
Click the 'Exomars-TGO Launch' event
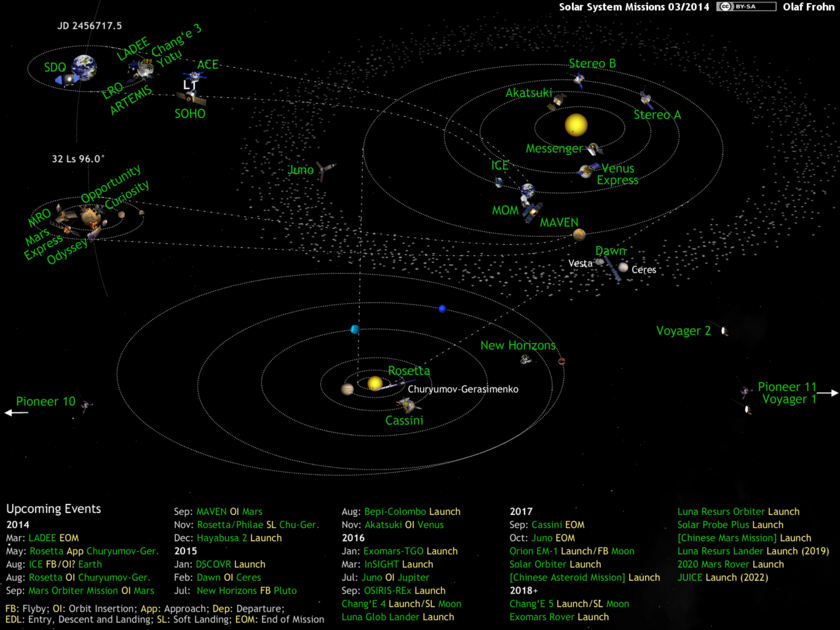[410, 551]
